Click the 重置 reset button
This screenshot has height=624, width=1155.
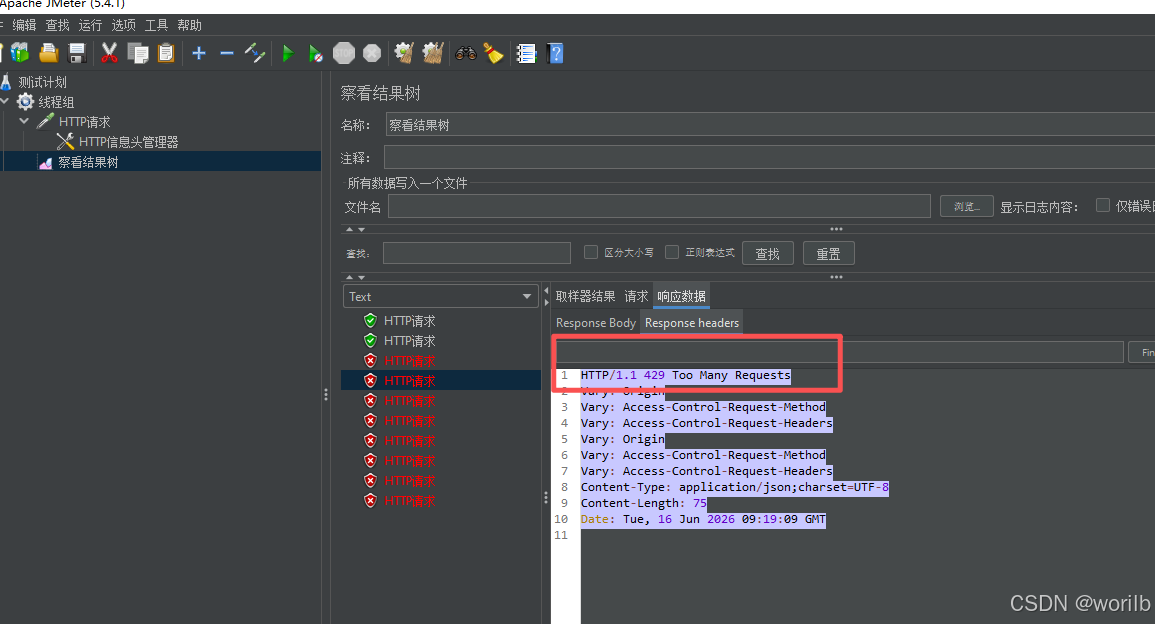828,253
